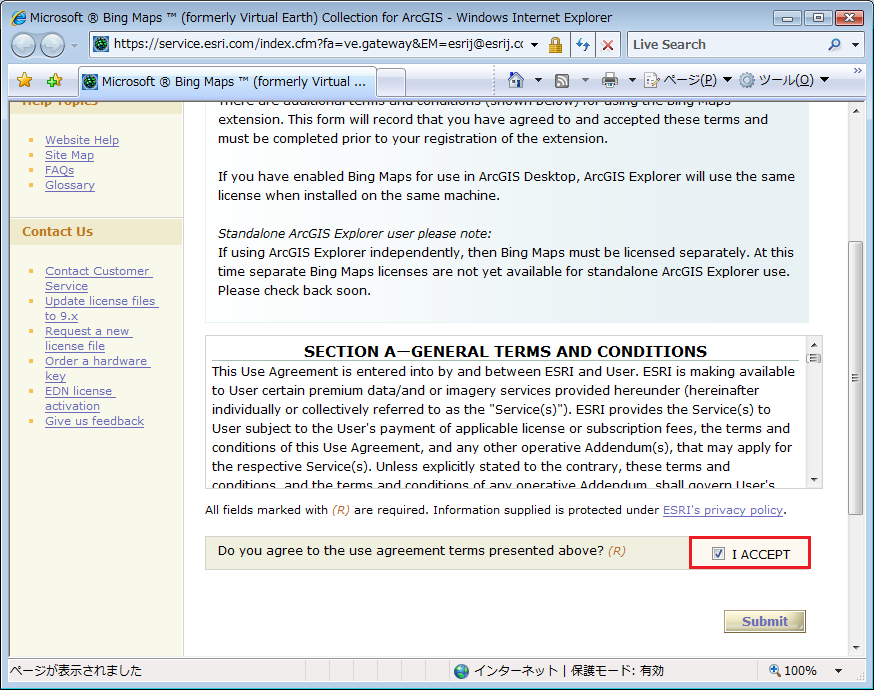The image size is (874, 690).
Task: Open the ツール(O) menu
Action: click(x=783, y=80)
